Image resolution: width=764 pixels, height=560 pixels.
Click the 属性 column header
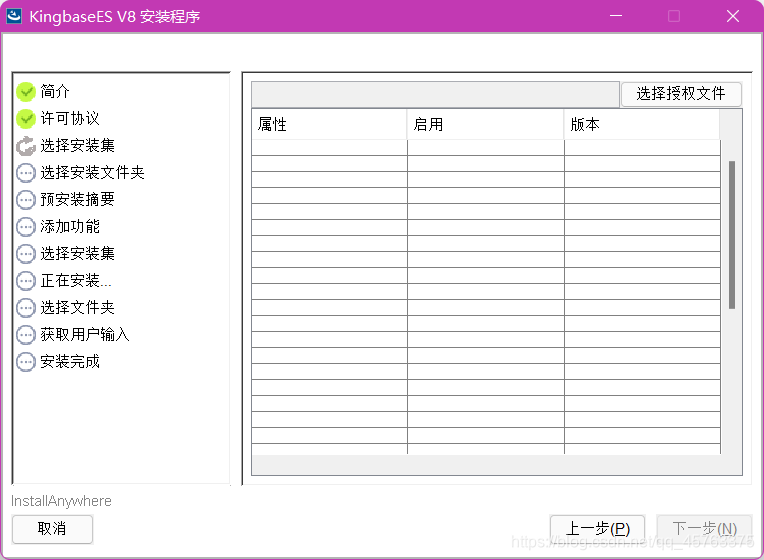click(x=329, y=125)
